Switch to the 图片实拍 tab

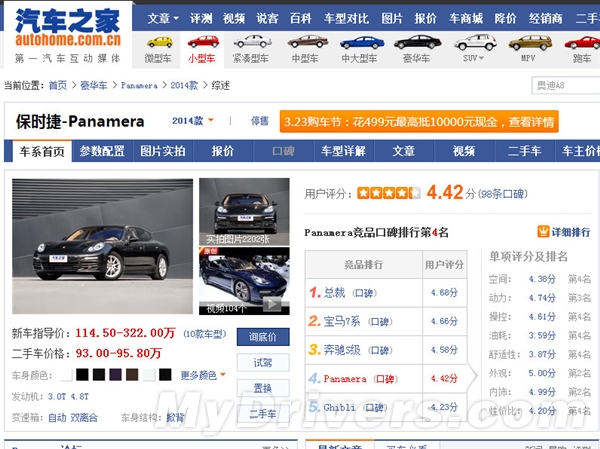(x=163, y=151)
